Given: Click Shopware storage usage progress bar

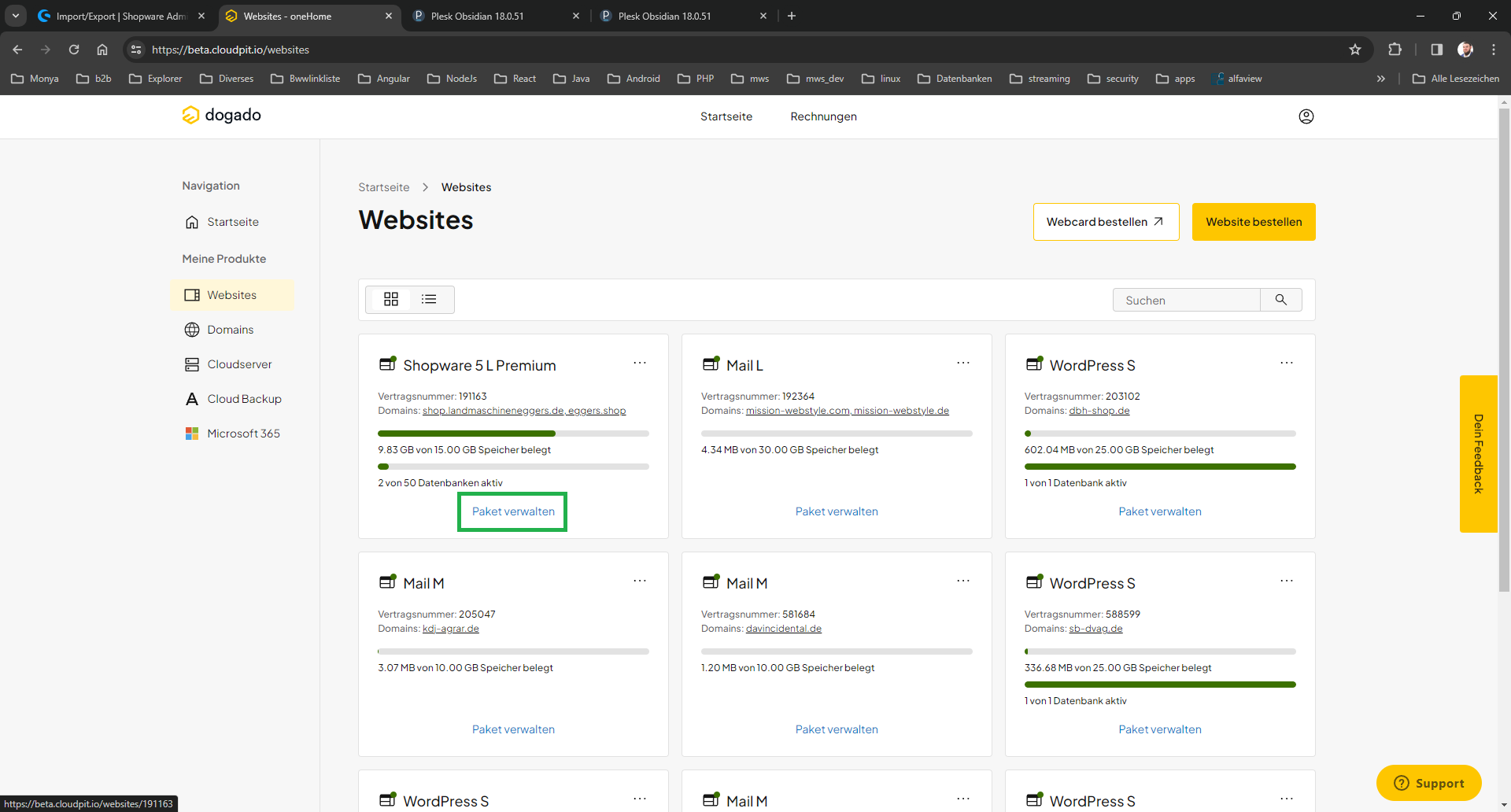Looking at the screenshot, I should [x=513, y=434].
